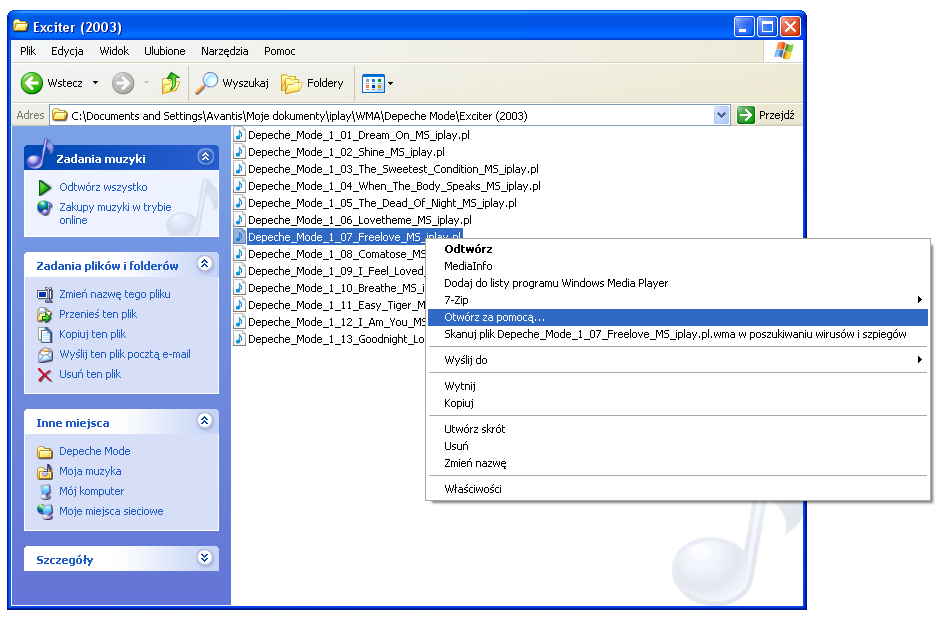Click audio file icon of Dream_On track

(239, 135)
